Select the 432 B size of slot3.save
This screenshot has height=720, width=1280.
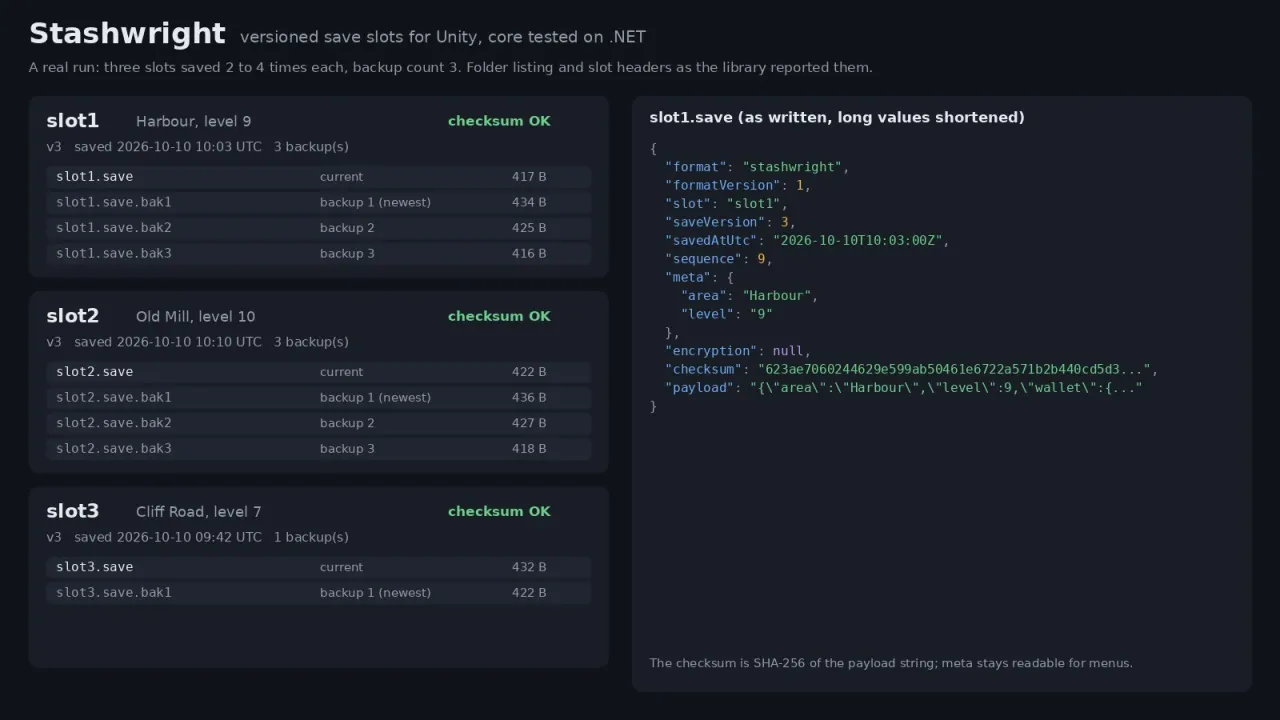(x=529, y=567)
